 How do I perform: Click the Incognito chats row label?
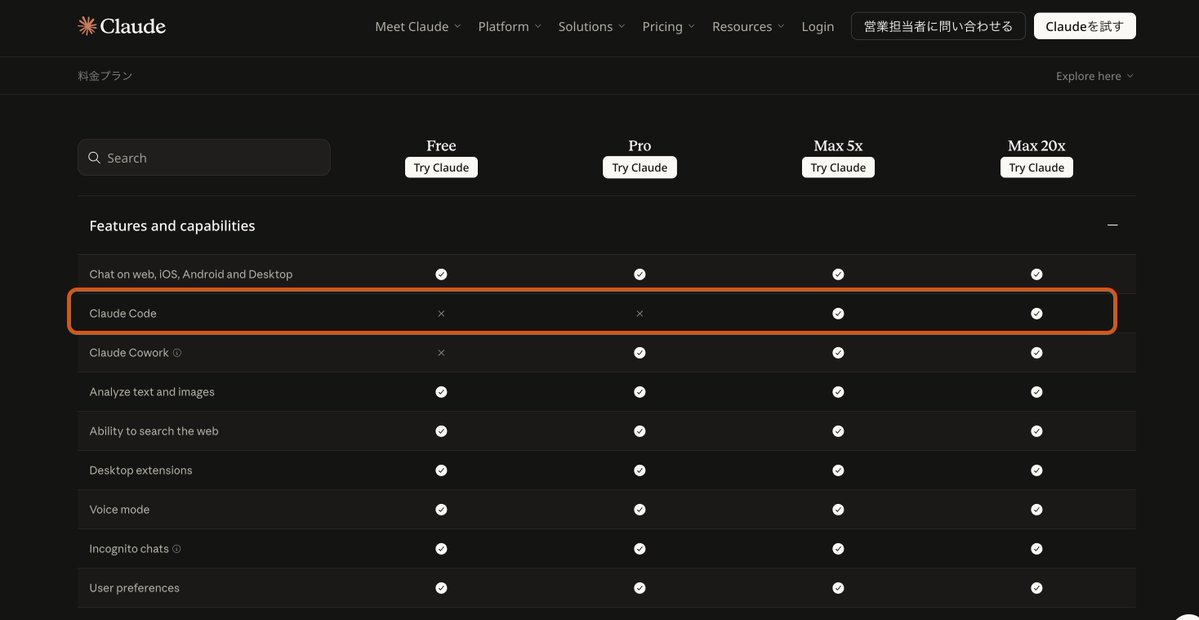point(129,549)
